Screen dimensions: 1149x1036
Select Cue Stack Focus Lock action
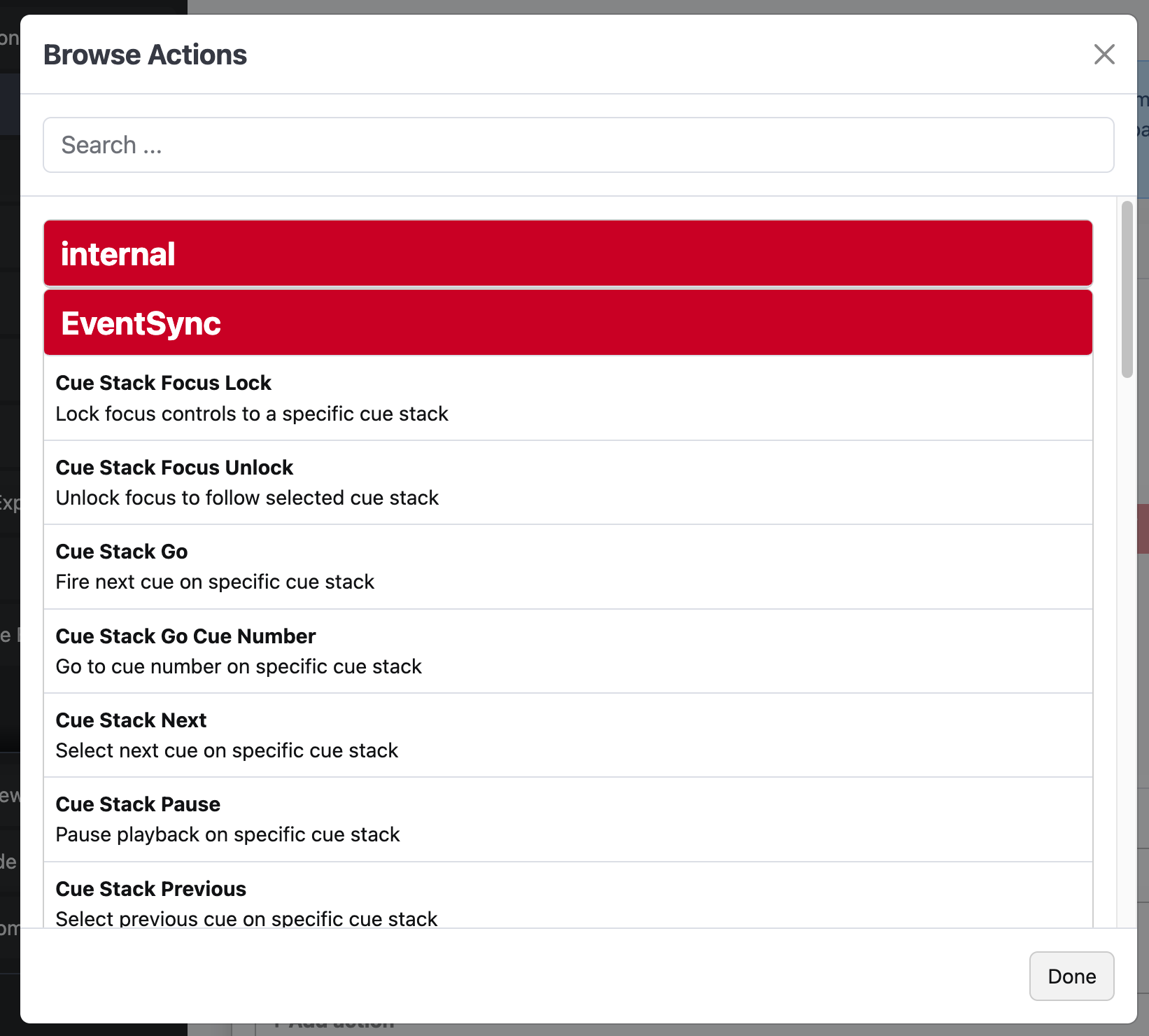568,398
